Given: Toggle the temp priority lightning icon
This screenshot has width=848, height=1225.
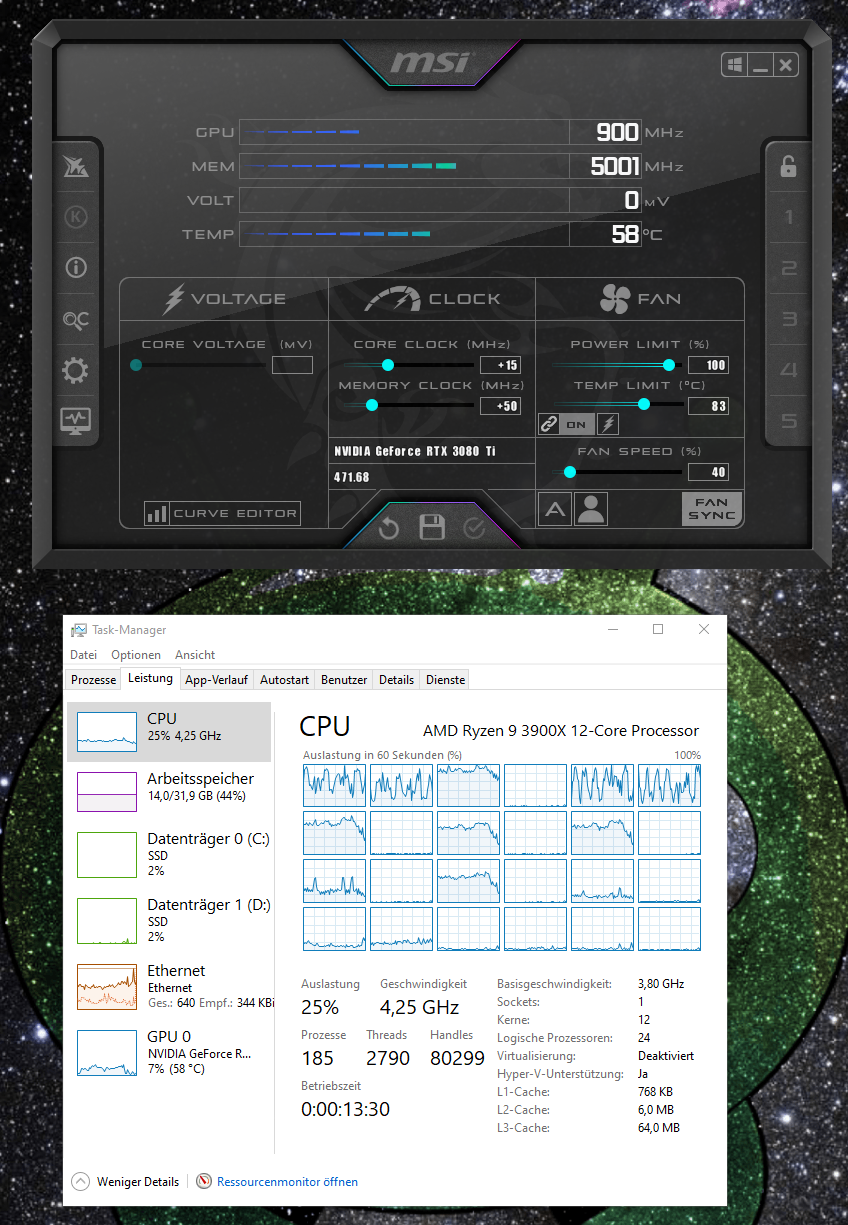Looking at the screenshot, I should (x=608, y=424).
